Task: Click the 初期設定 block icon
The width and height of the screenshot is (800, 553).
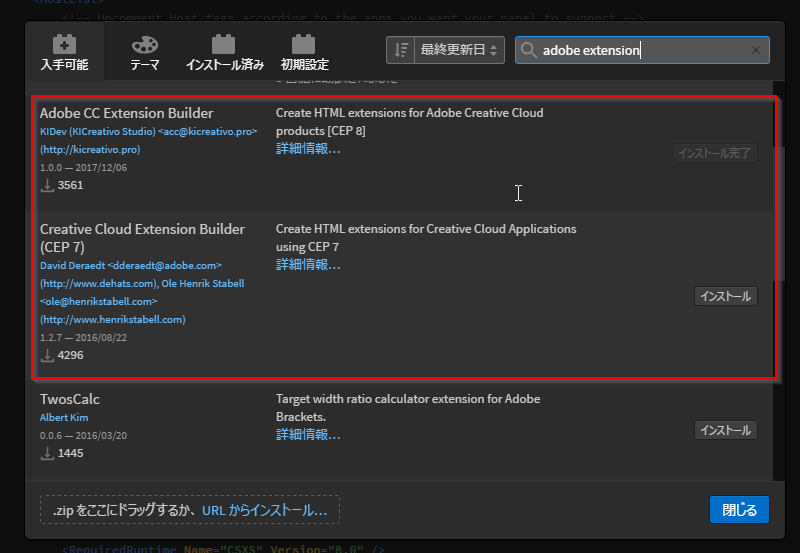Action: pyautogui.click(x=304, y=44)
